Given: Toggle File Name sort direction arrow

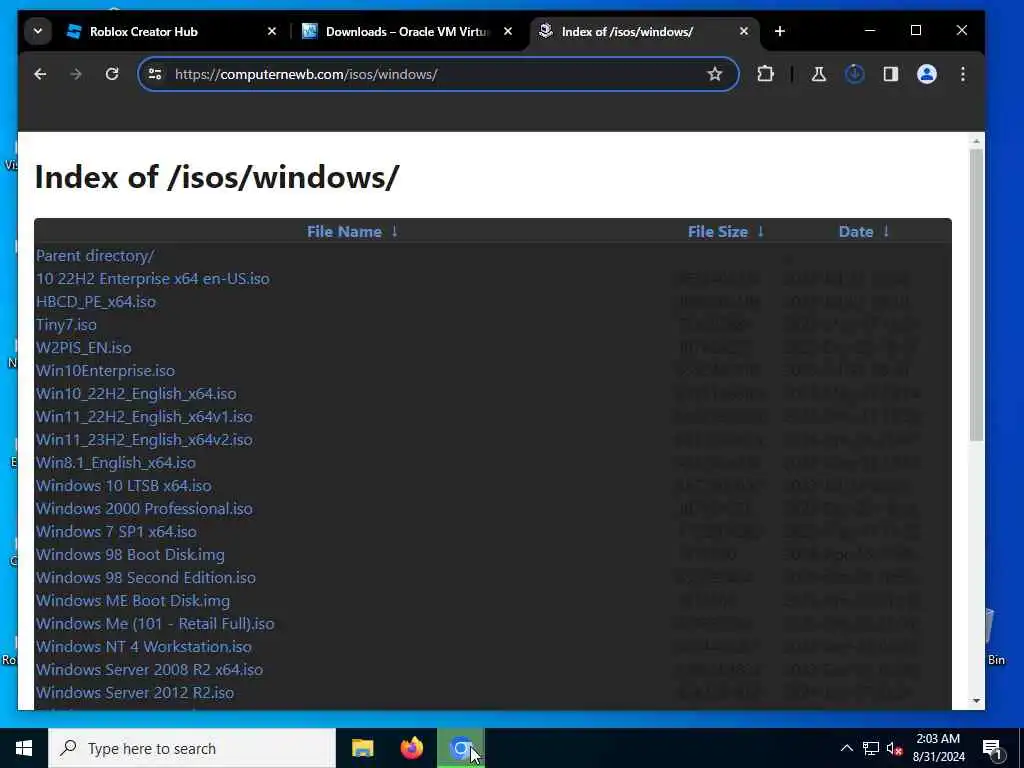Looking at the screenshot, I should (x=394, y=232).
